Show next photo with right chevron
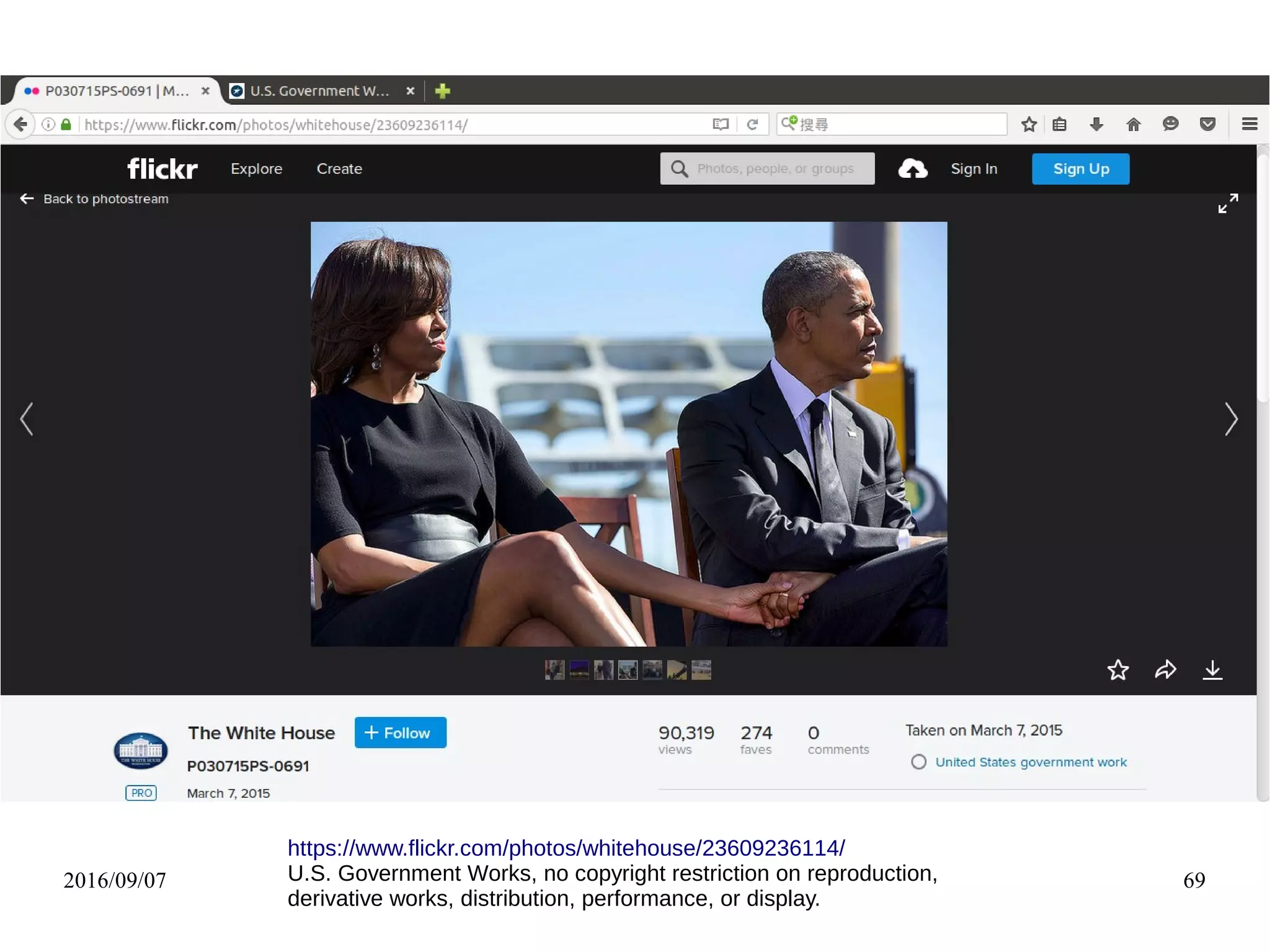 1232,419
